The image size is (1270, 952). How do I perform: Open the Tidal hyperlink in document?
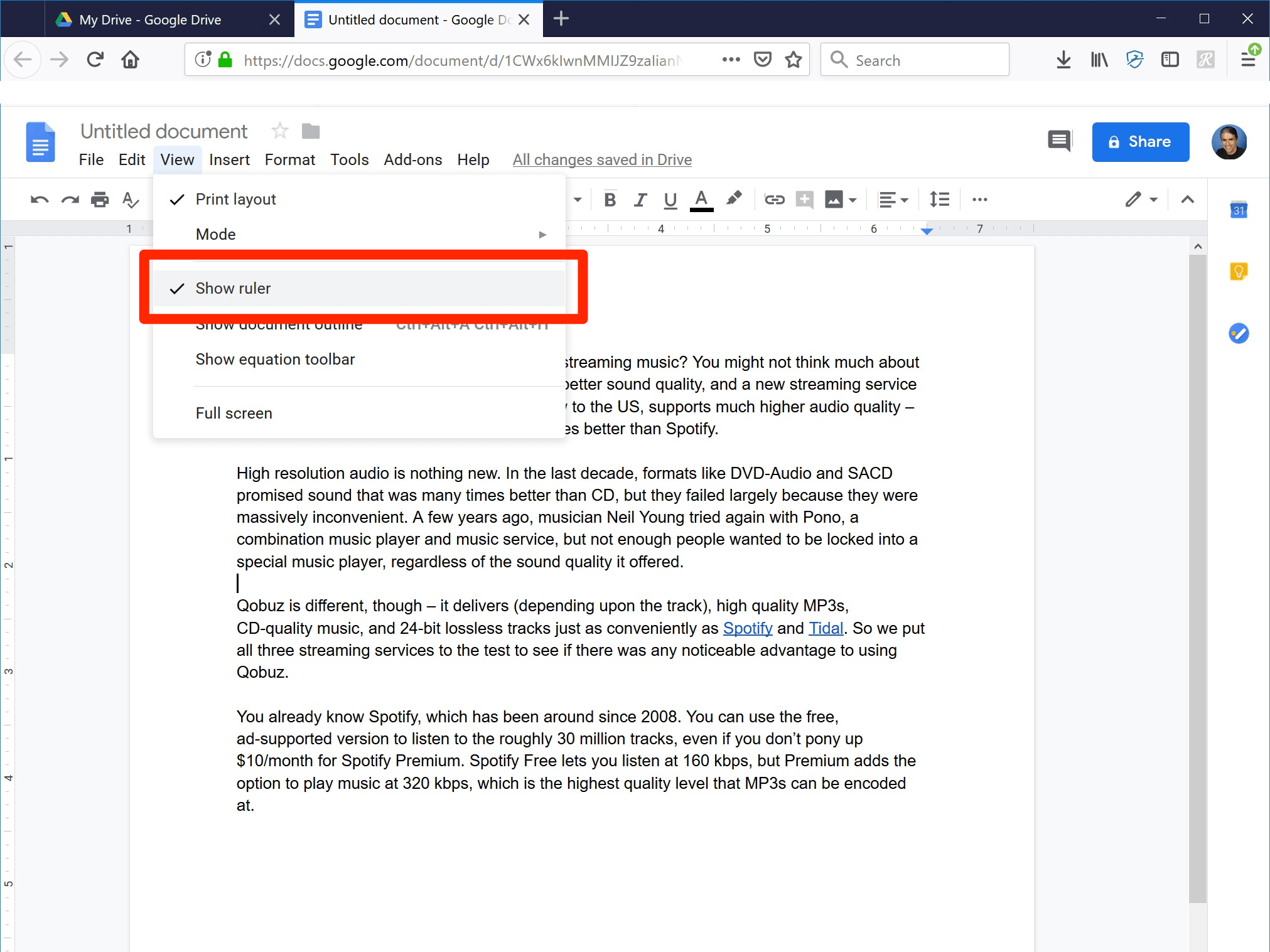826,628
